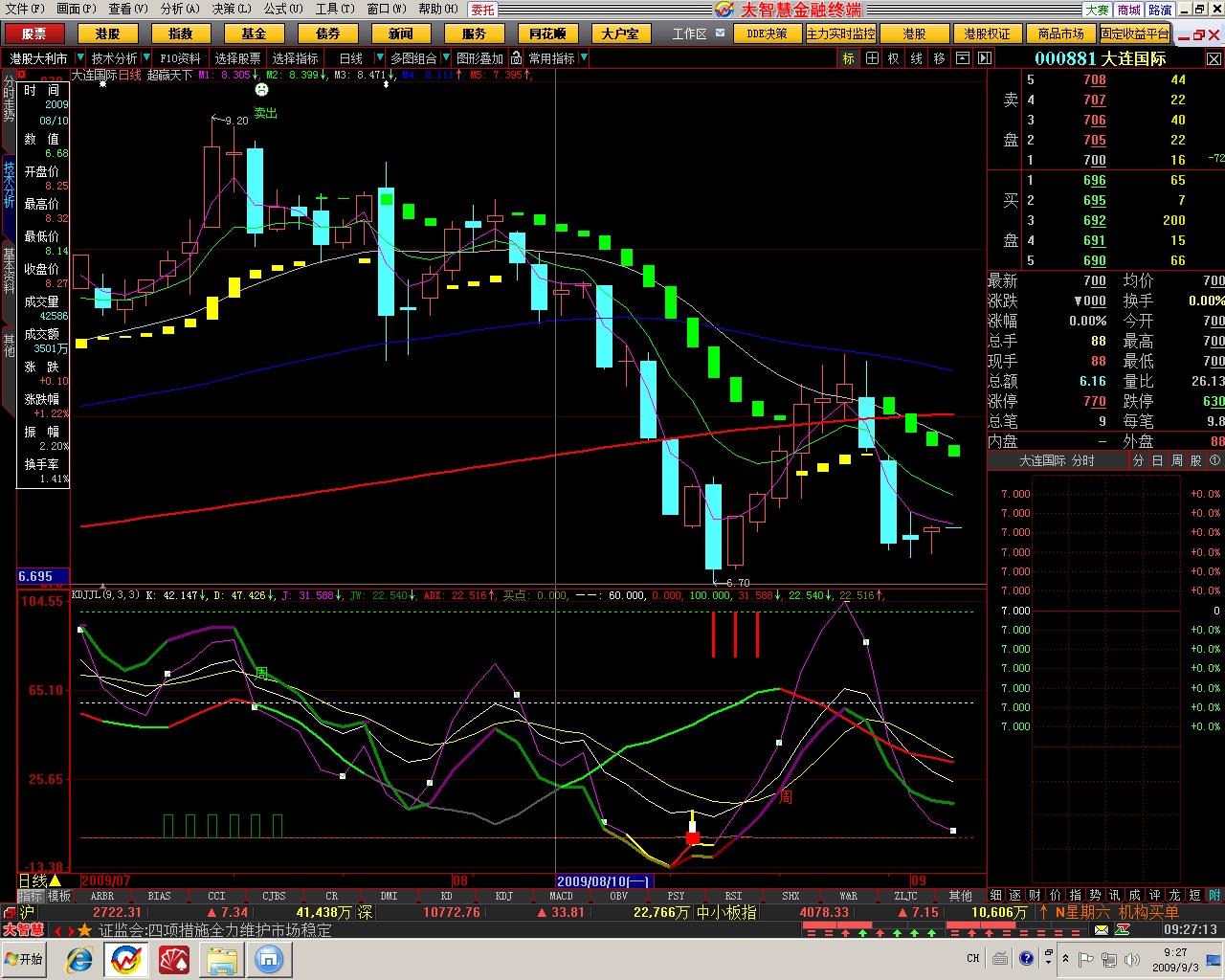Switch to the 模板 tab
The image size is (1225, 980).
(59, 896)
